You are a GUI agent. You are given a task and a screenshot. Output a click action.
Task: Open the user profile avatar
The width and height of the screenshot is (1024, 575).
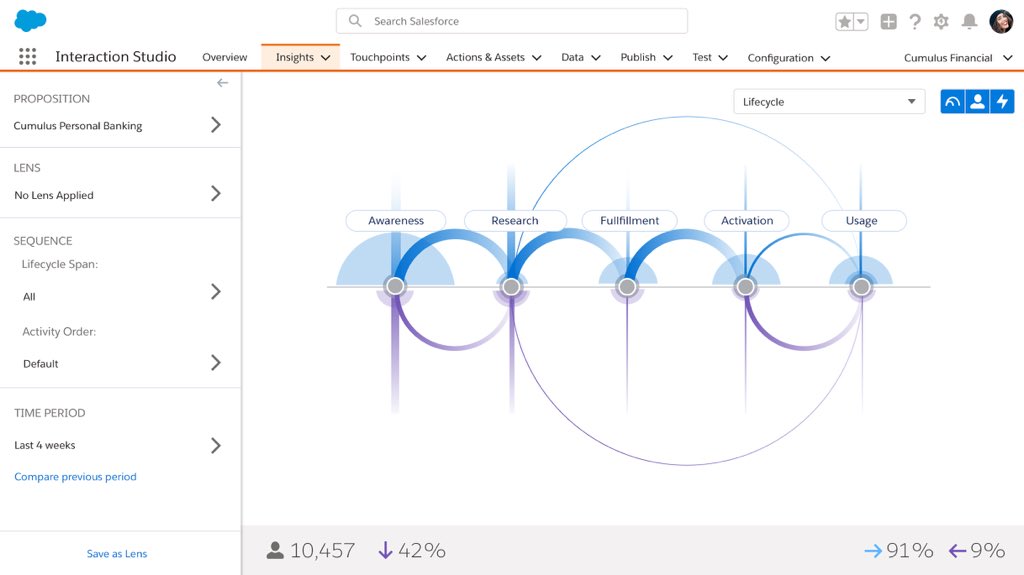pyautogui.click(x=1001, y=22)
